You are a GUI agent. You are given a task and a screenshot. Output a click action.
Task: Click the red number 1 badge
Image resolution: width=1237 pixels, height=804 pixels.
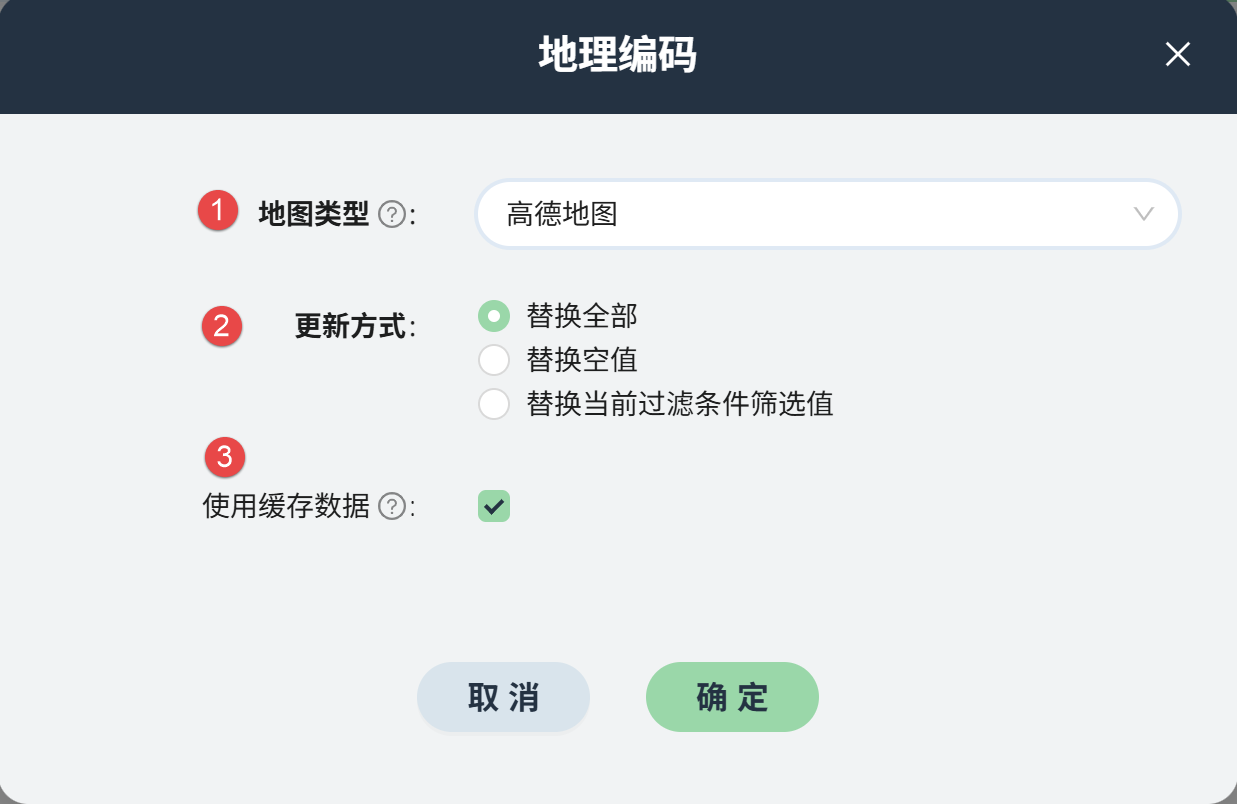click(217, 211)
